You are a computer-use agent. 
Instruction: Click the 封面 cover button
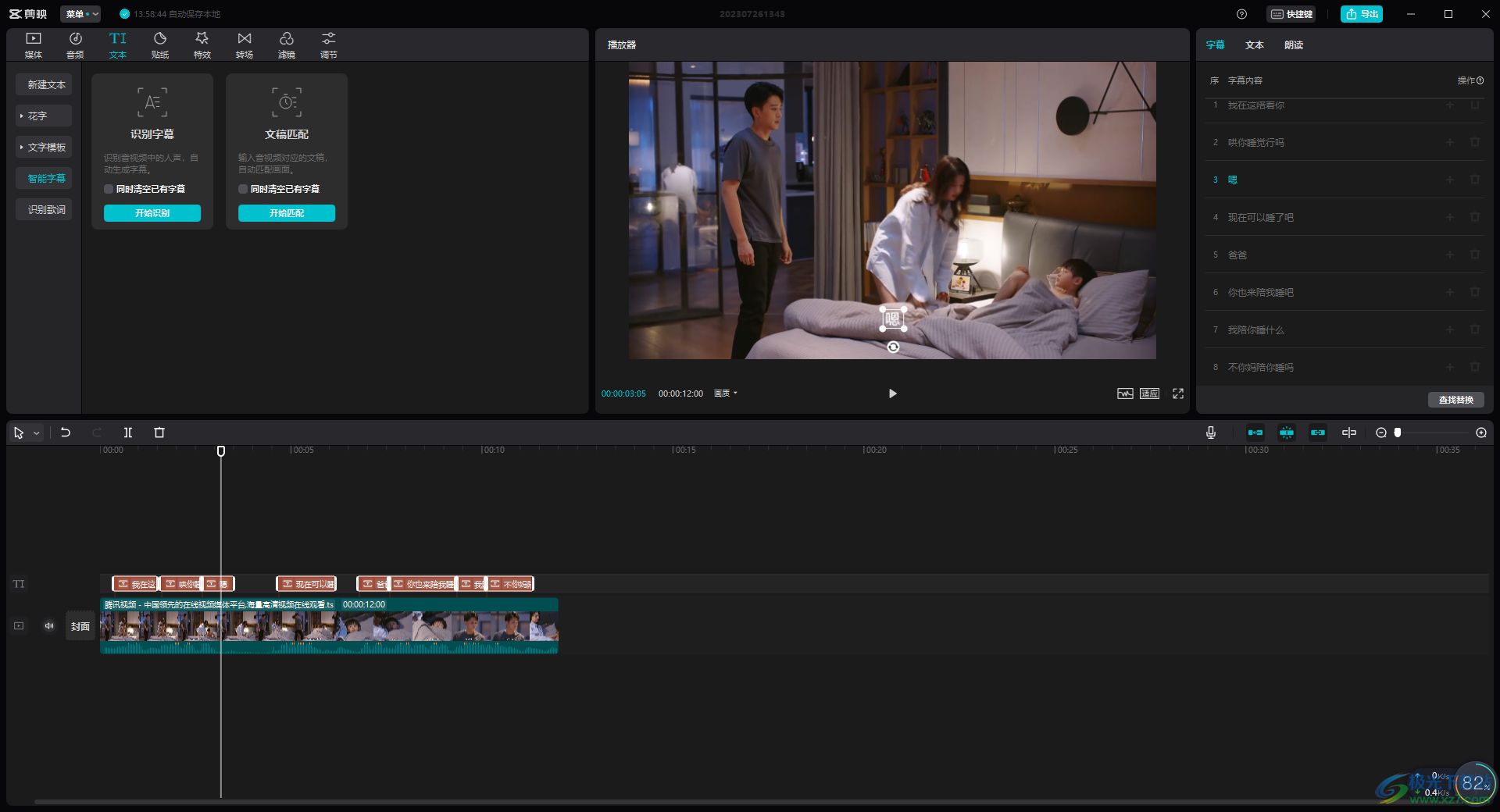[x=80, y=626]
